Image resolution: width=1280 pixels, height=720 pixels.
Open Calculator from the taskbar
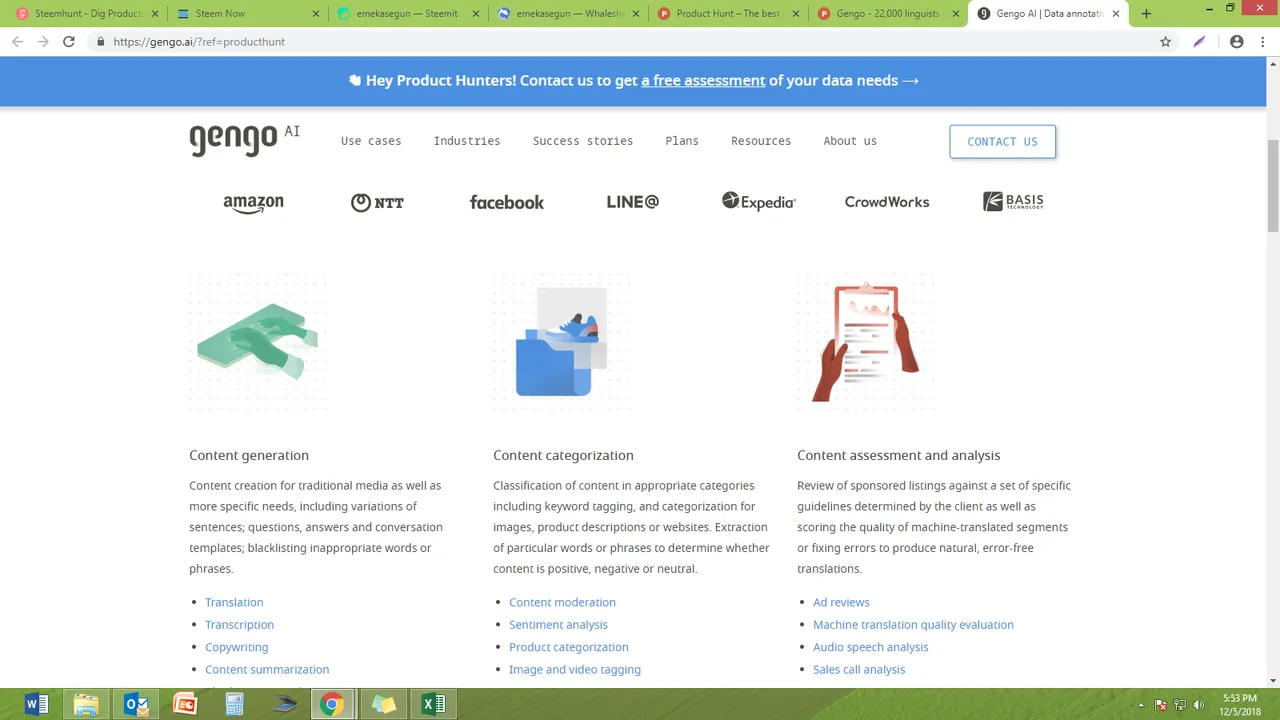[235, 705]
